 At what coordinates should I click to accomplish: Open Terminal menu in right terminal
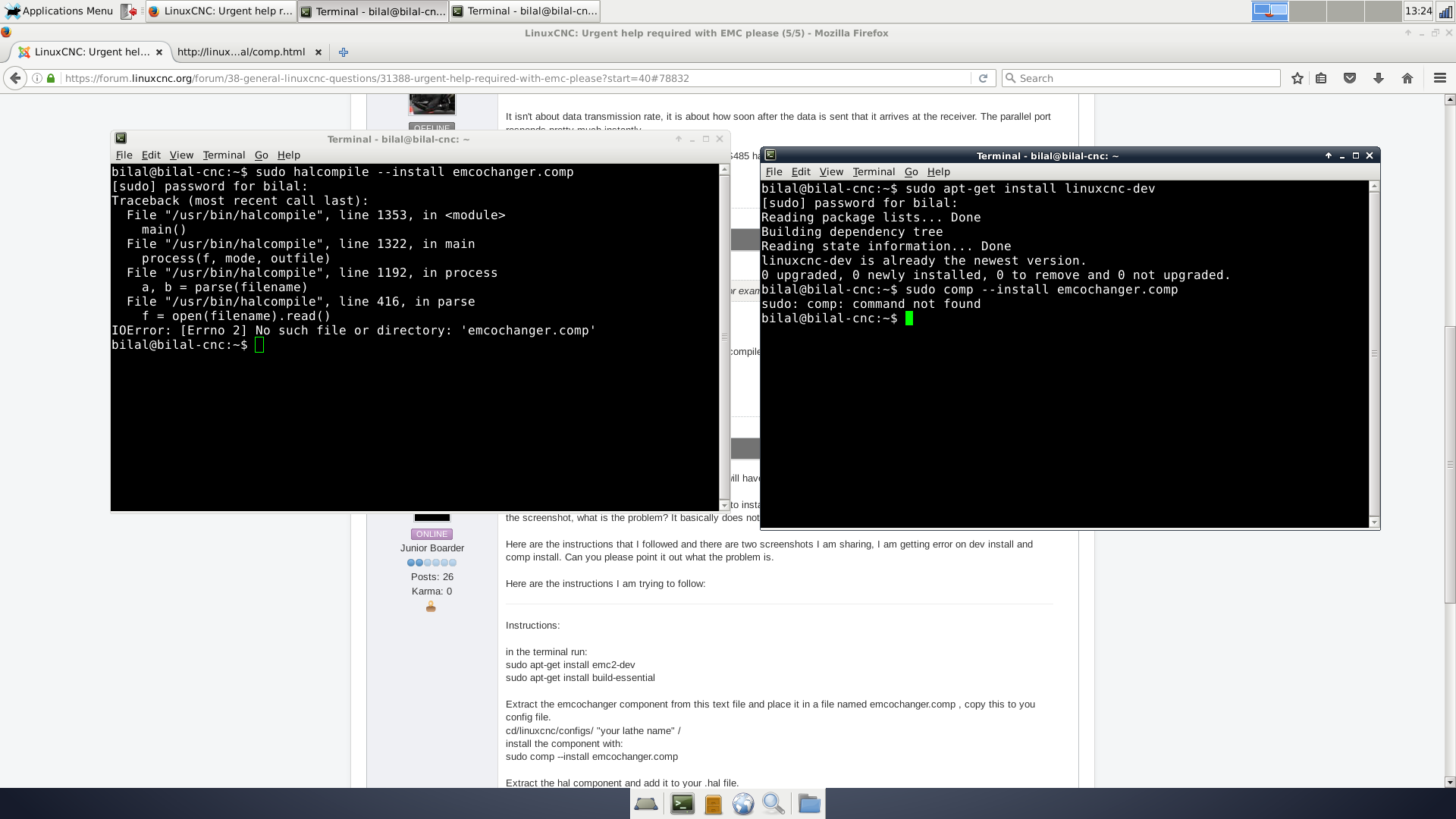(x=874, y=171)
